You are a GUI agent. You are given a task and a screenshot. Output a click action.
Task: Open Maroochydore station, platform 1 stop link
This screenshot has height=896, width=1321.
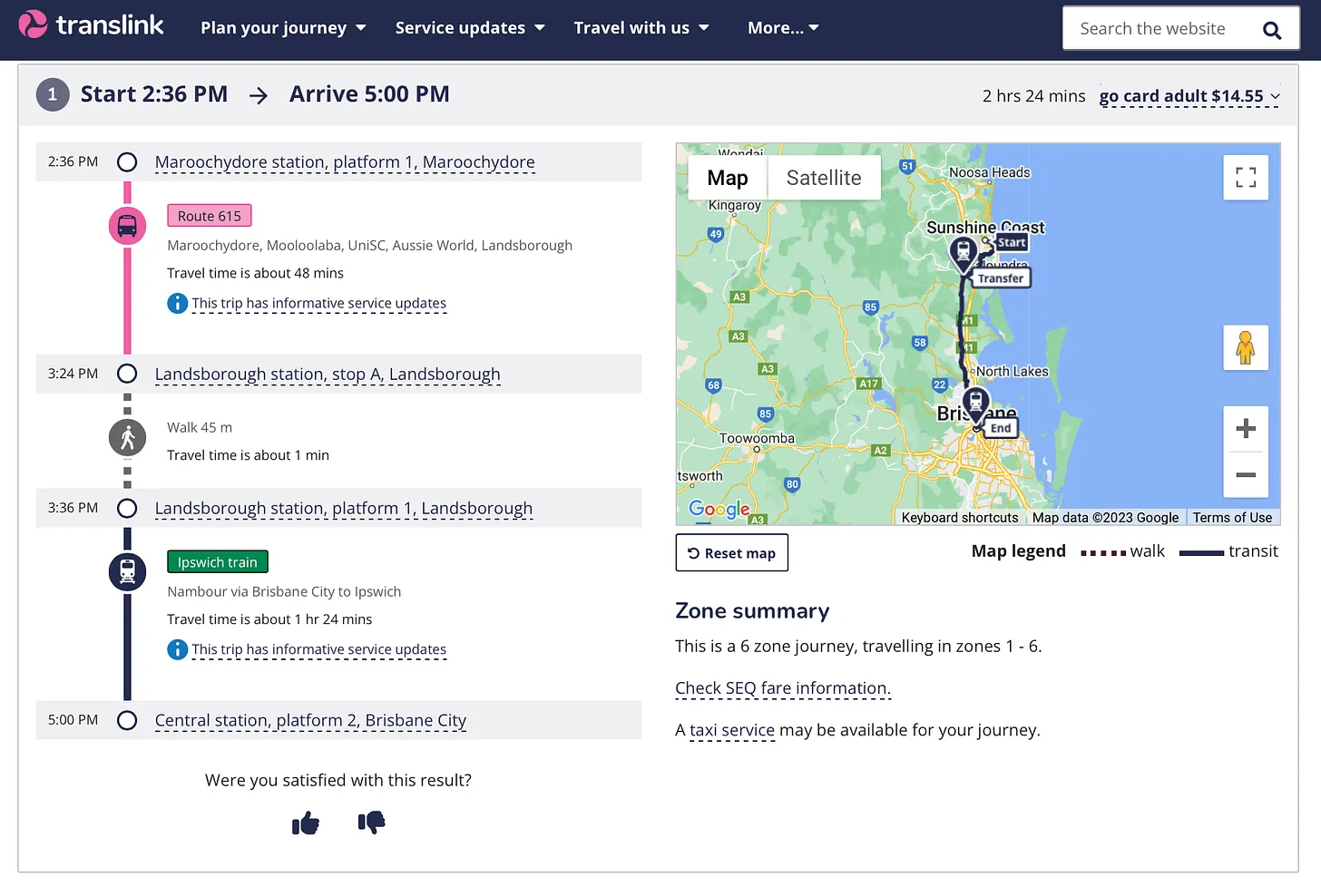coord(345,162)
